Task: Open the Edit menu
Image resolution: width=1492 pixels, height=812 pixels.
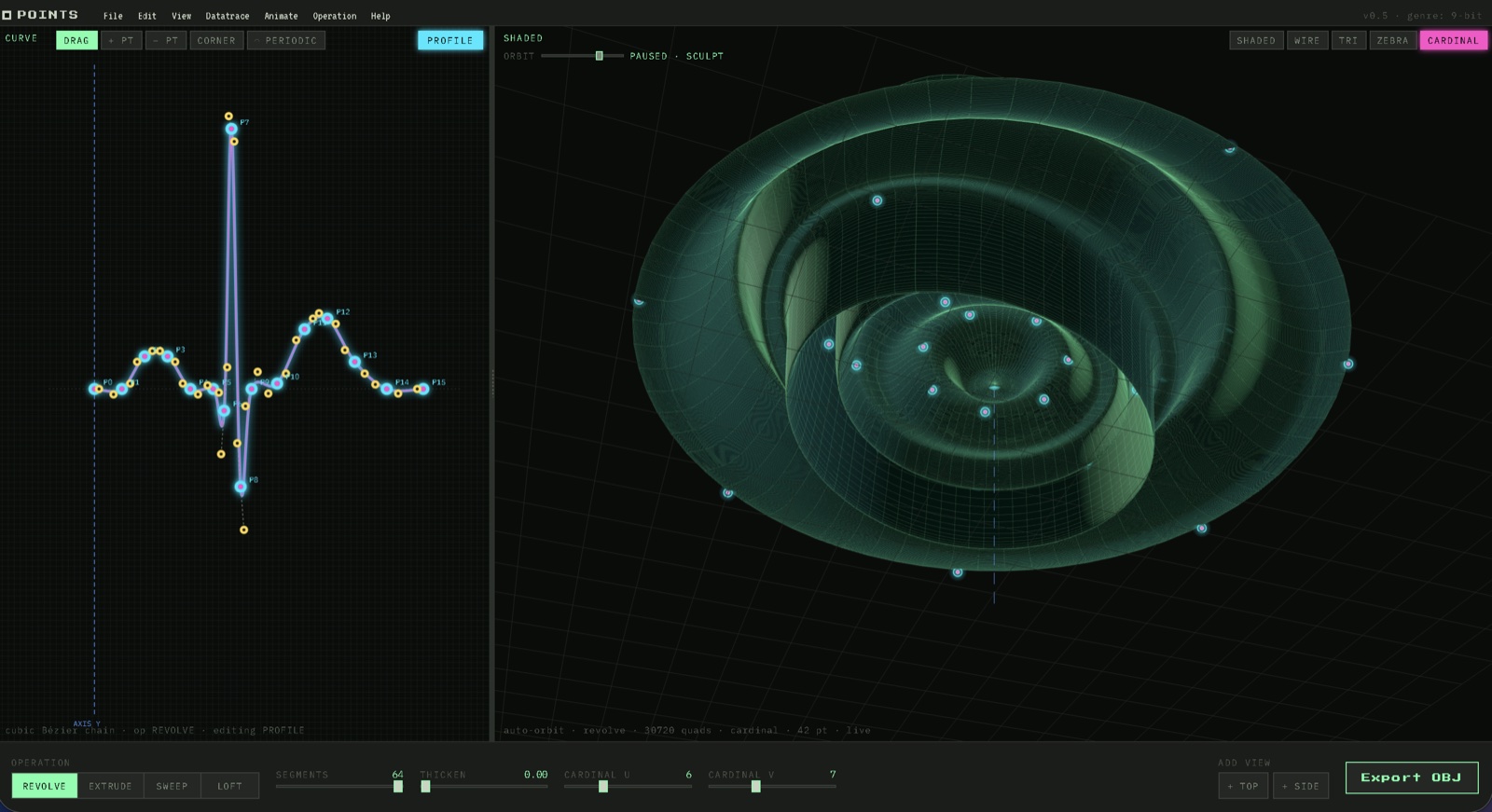Action: (147, 16)
